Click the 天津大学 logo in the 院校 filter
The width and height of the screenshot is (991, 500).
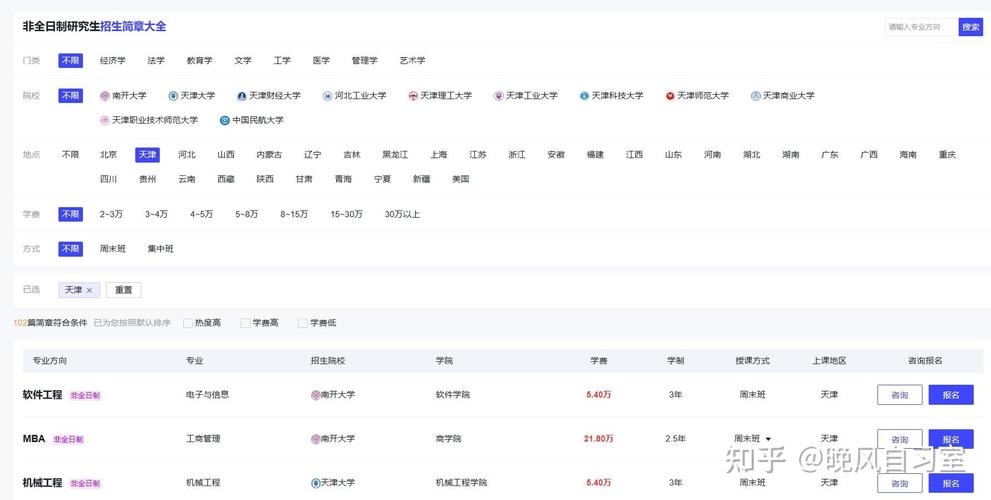173,96
